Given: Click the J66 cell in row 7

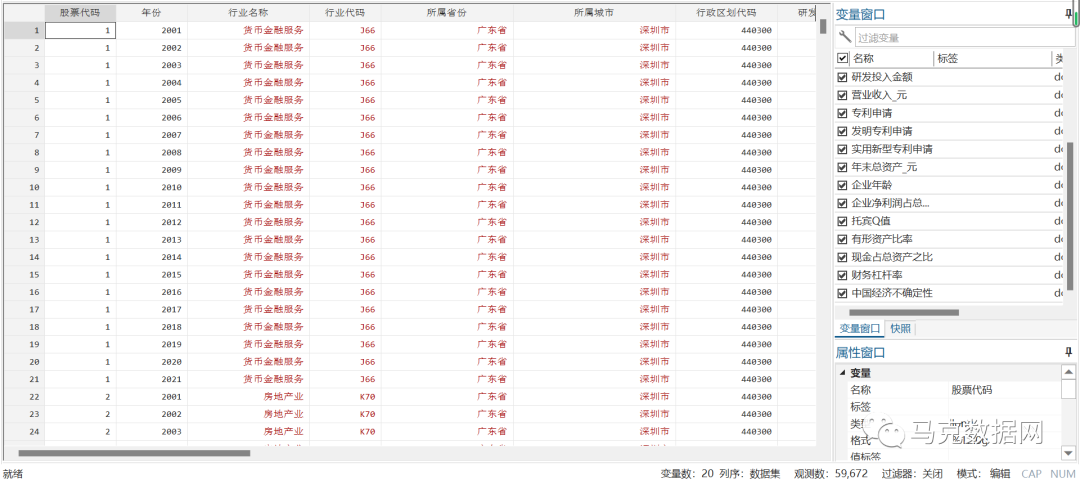Looking at the screenshot, I should coord(345,135).
